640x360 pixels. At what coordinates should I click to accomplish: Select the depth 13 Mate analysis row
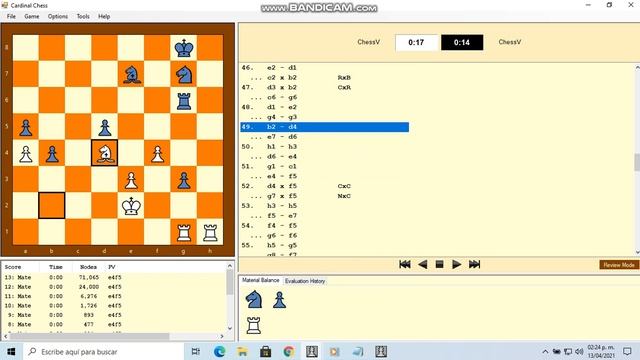pyautogui.click(x=114, y=278)
